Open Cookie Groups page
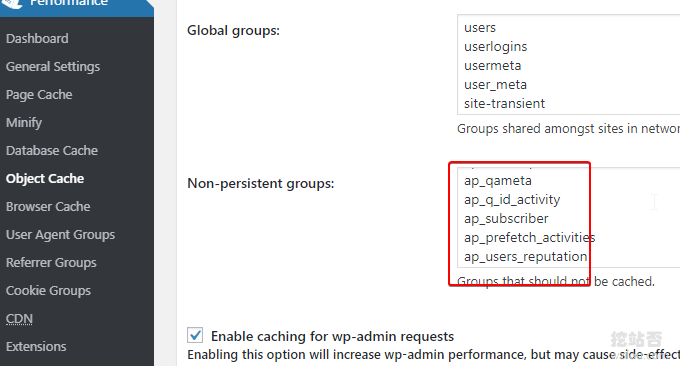Viewport: 680px width, 366px height. click(49, 291)
